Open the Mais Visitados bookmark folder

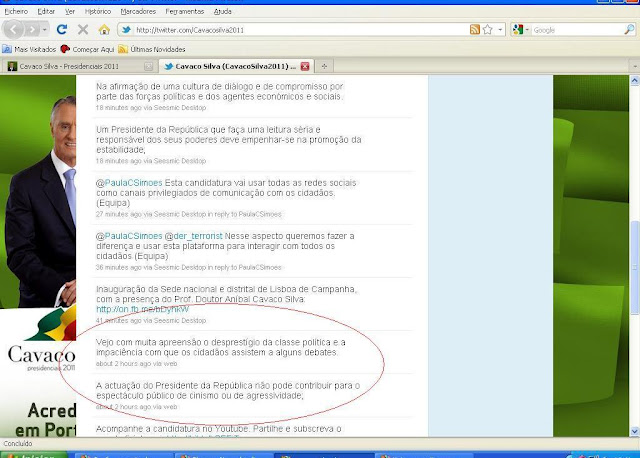(29, 49)
